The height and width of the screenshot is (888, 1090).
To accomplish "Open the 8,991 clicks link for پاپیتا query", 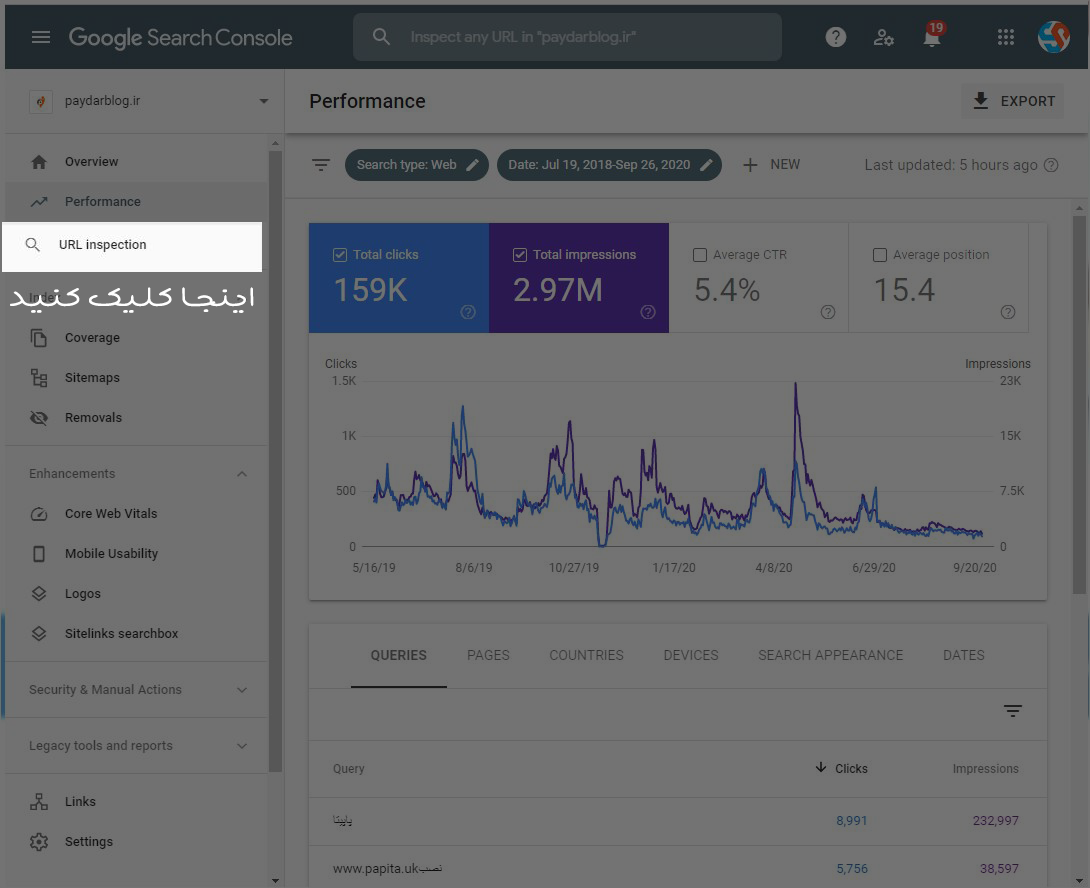I will (851, 820).
